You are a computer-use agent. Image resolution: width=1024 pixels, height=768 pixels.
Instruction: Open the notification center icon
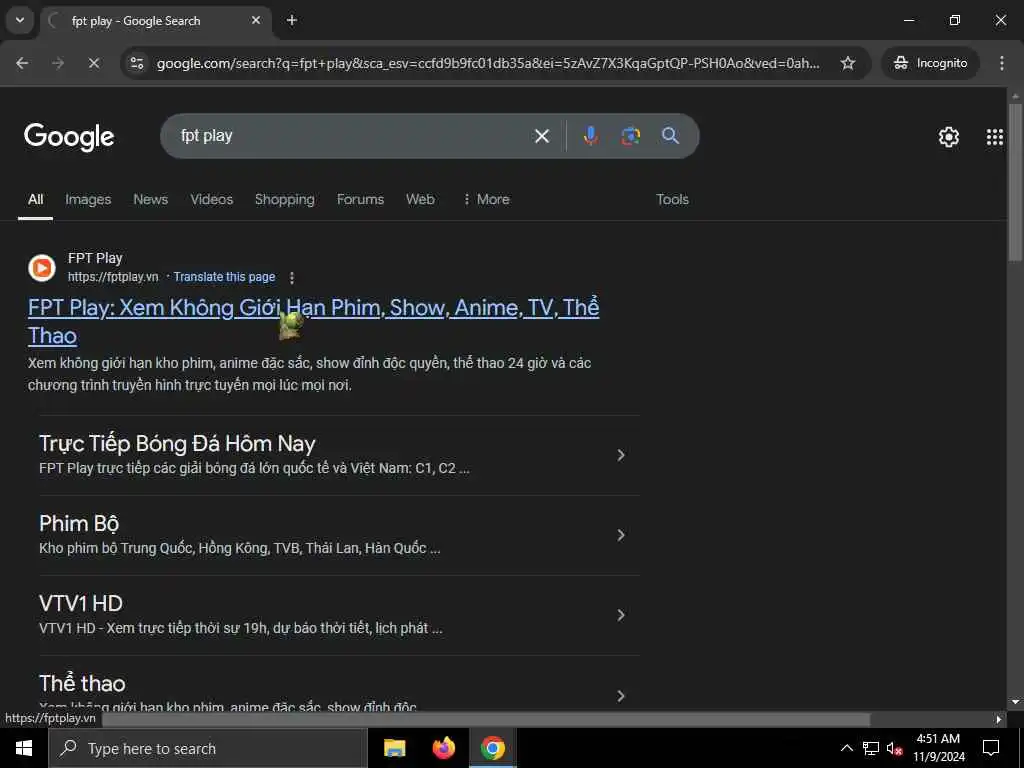[x=991, y=748]
